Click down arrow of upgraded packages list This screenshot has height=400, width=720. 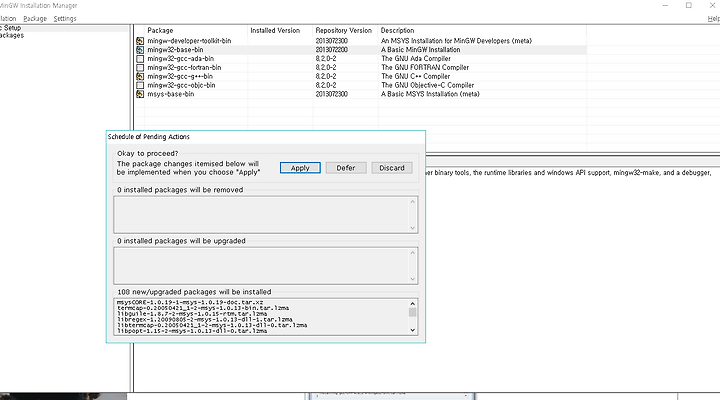412,279
